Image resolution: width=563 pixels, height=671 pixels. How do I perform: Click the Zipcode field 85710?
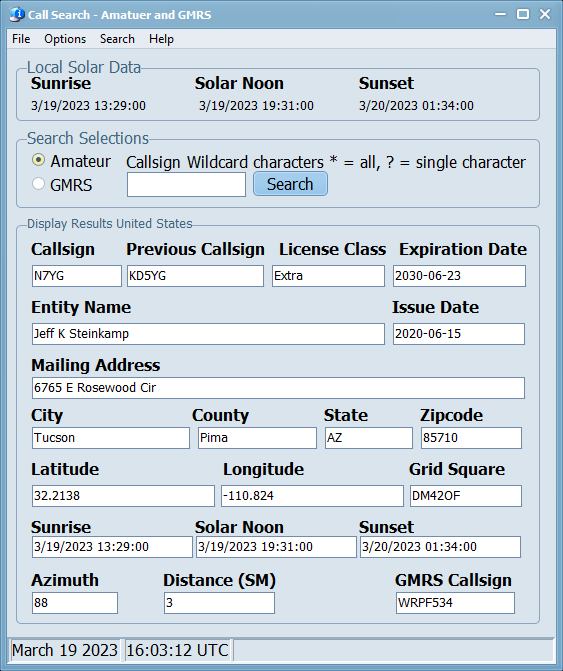[x=471, y=438]
